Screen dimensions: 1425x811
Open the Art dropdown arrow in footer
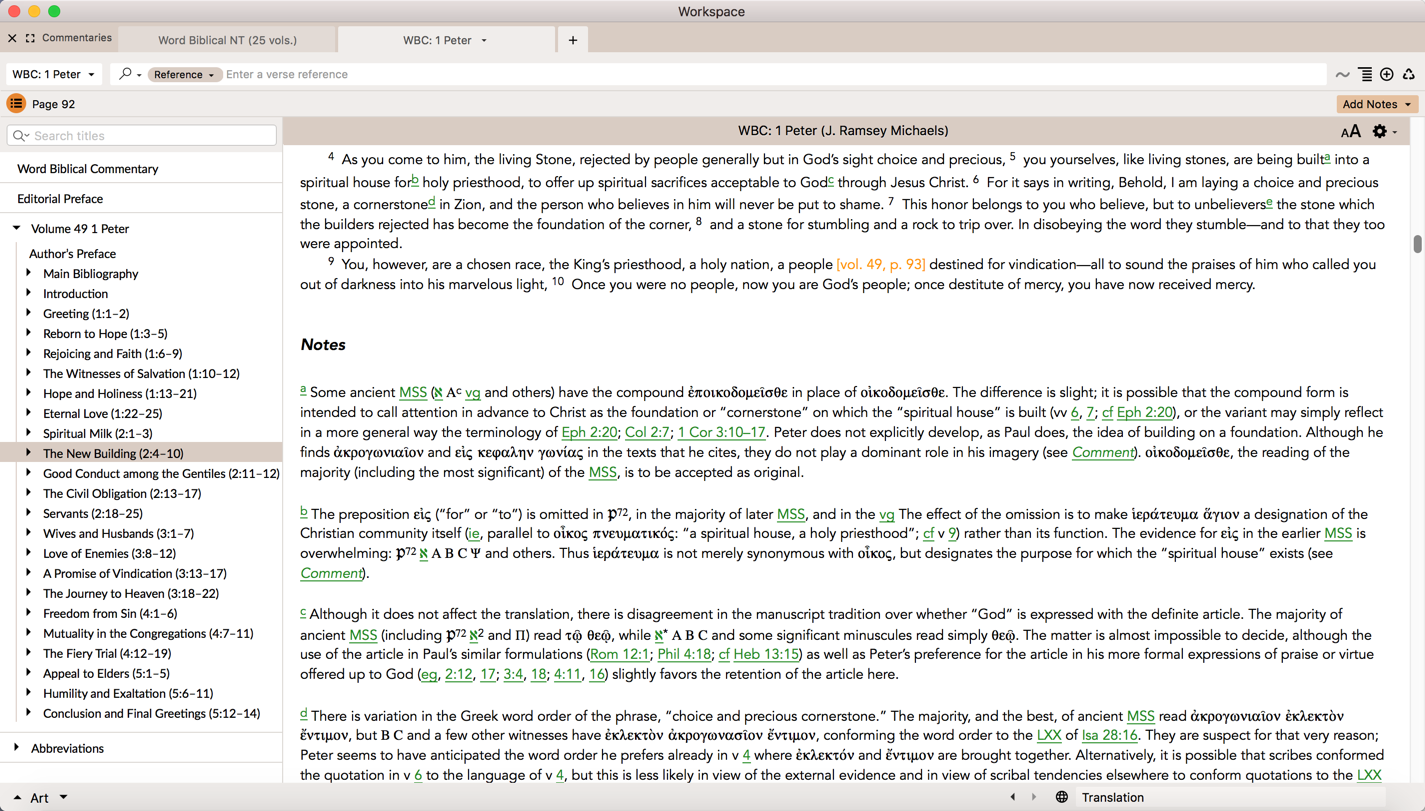[63, 797]
